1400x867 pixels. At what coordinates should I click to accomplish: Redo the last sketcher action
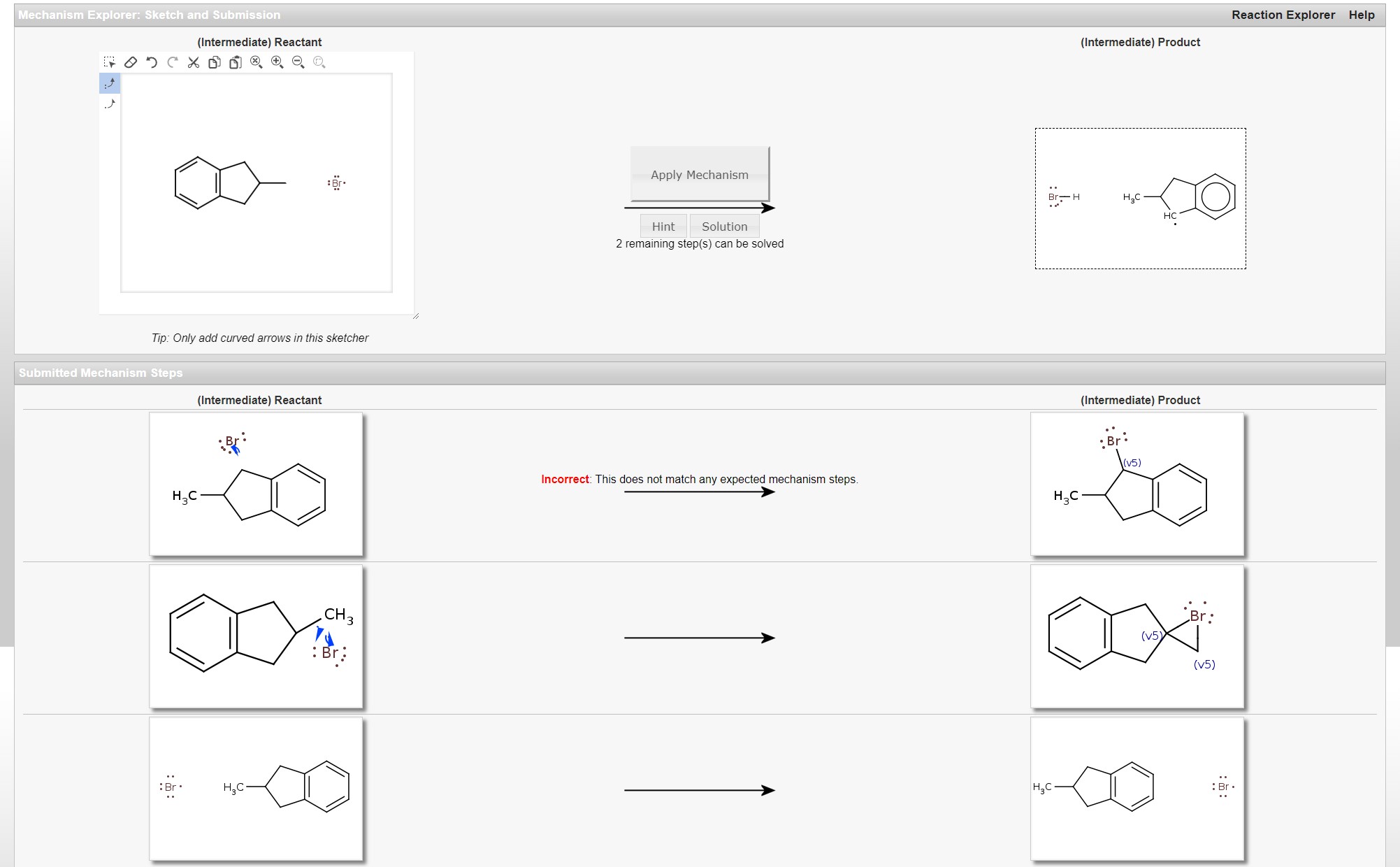point(172,62)
